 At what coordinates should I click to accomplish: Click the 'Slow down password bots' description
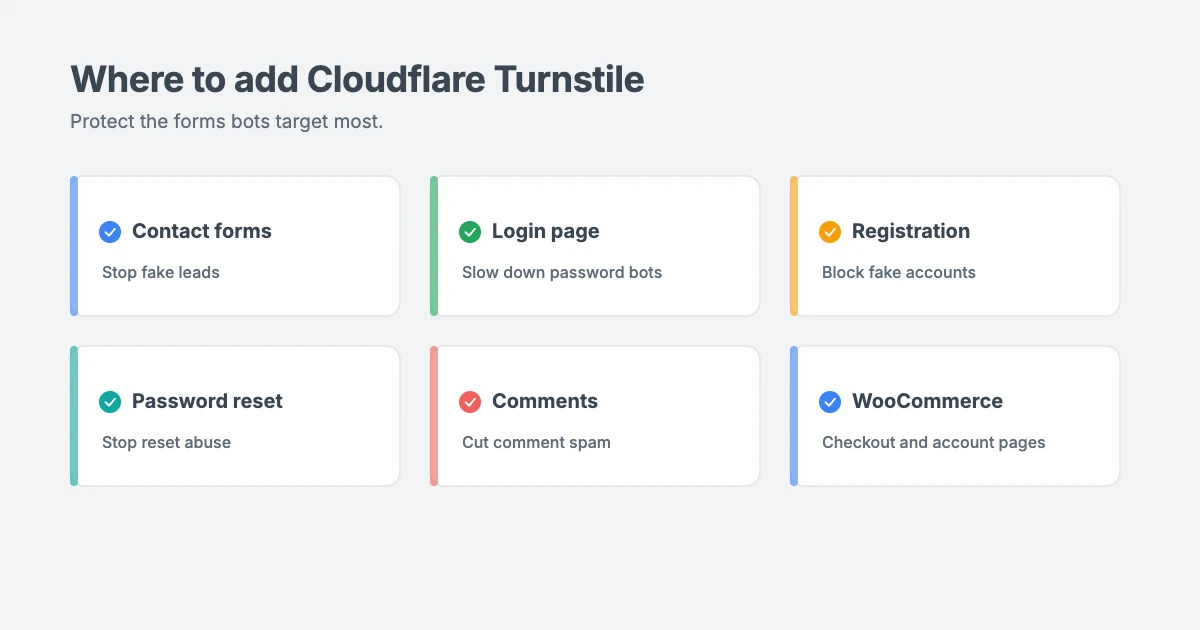pos(562,272)
